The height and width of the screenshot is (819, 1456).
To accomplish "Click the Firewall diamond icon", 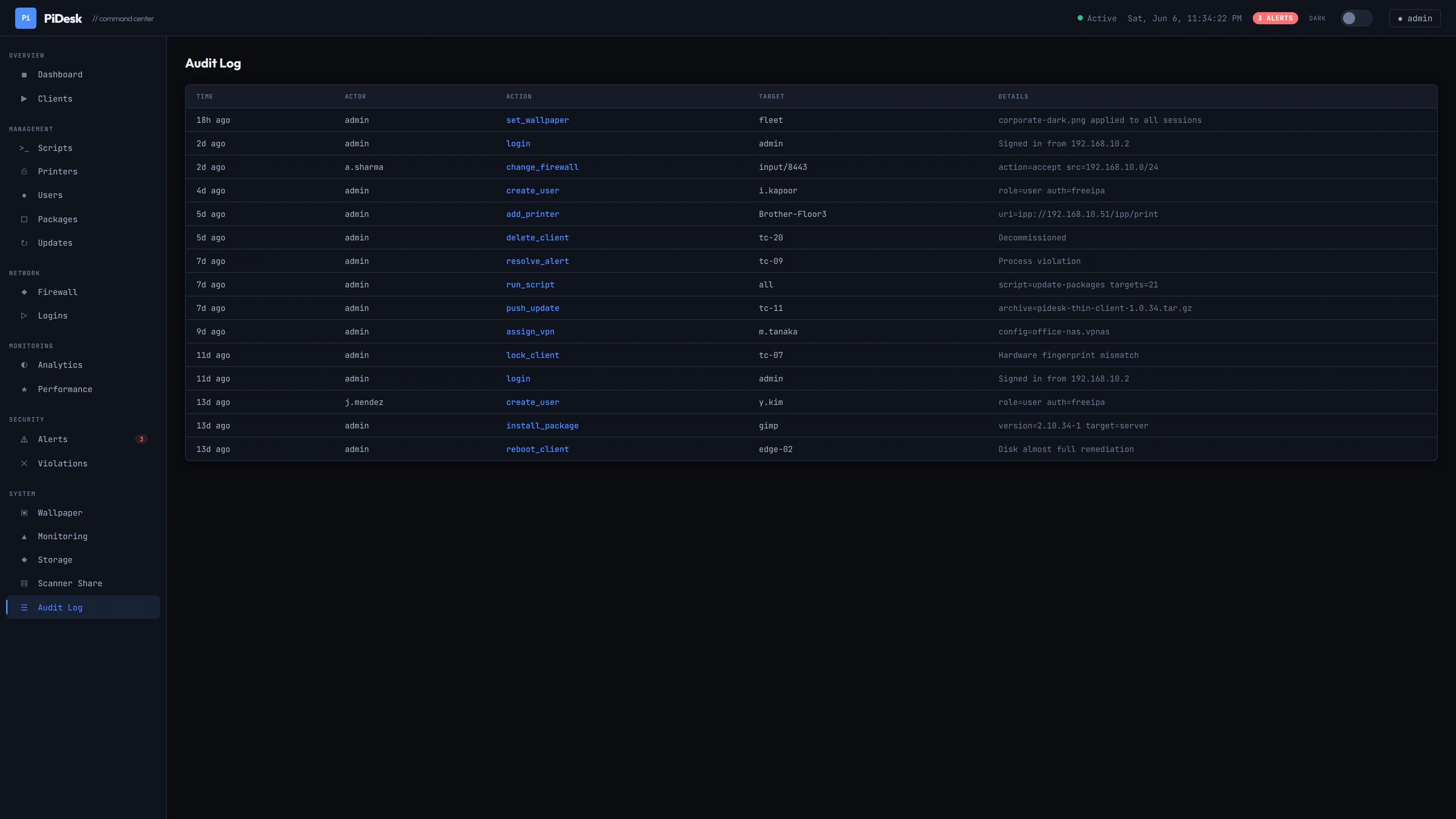I will click(24, 292).
